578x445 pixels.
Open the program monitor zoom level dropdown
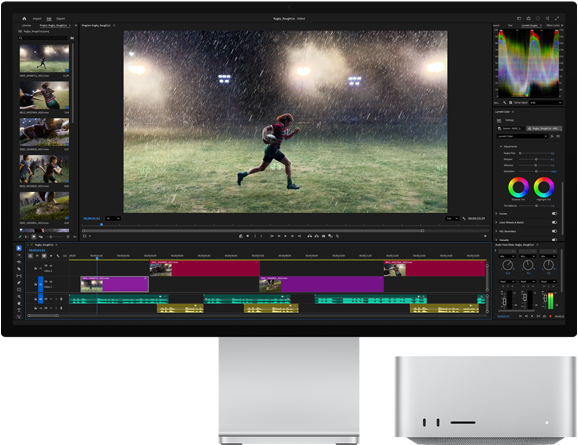tap(113, 218)
